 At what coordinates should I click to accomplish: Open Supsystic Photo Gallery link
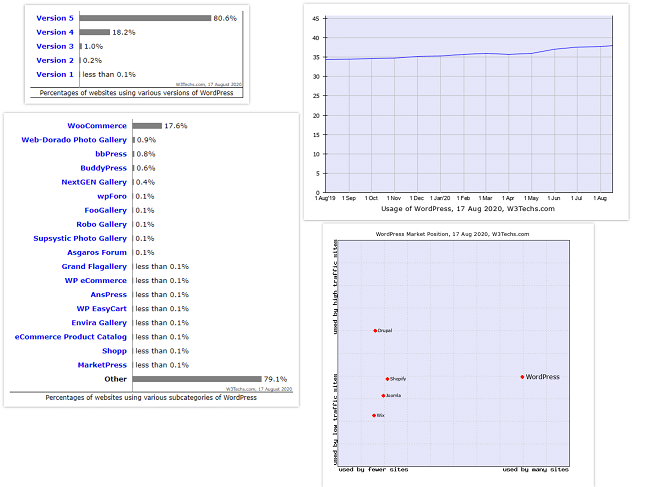click(80, 238)
